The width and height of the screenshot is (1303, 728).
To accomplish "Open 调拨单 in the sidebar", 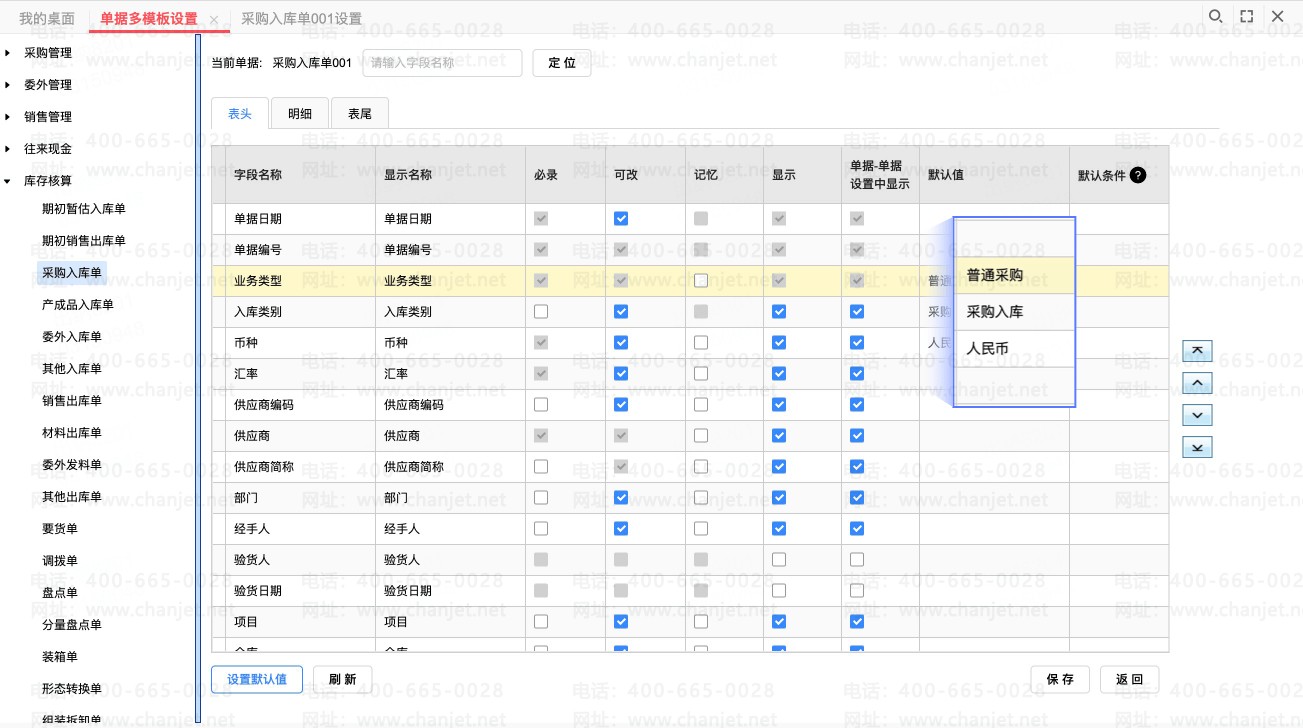I will point(60,561).
